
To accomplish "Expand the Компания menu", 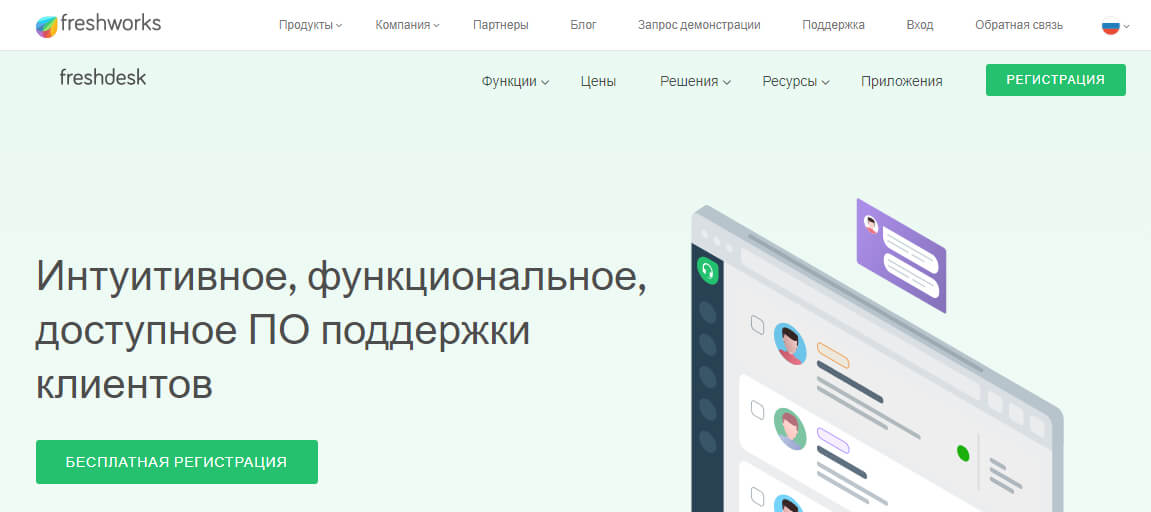I will (x=407, y=25).
